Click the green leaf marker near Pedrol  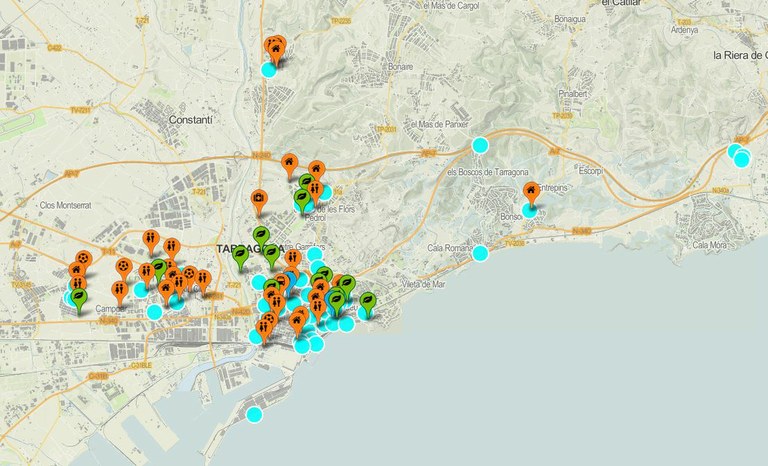(x=301, y=200)
